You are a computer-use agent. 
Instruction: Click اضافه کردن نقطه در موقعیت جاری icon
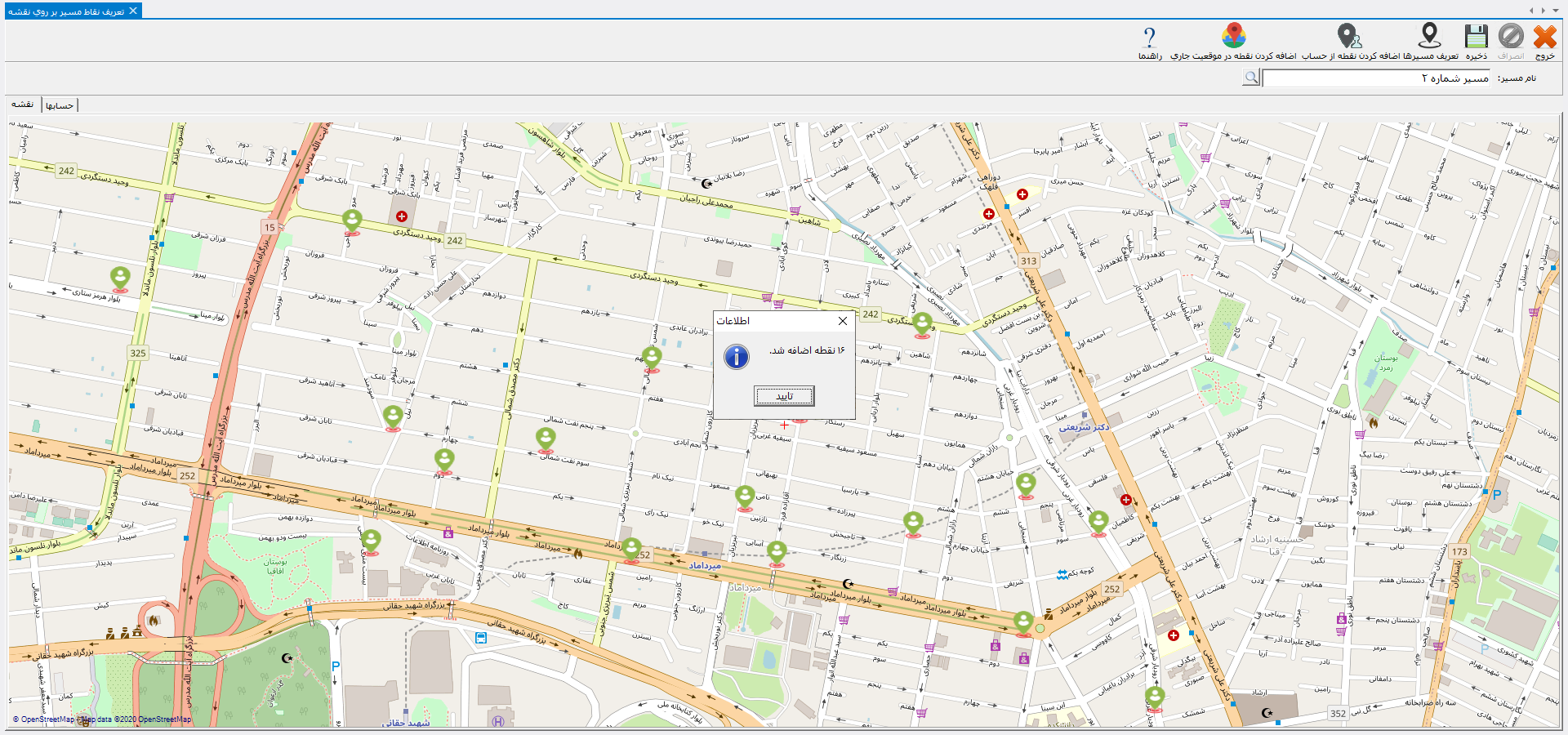[x=1233, y=37]
